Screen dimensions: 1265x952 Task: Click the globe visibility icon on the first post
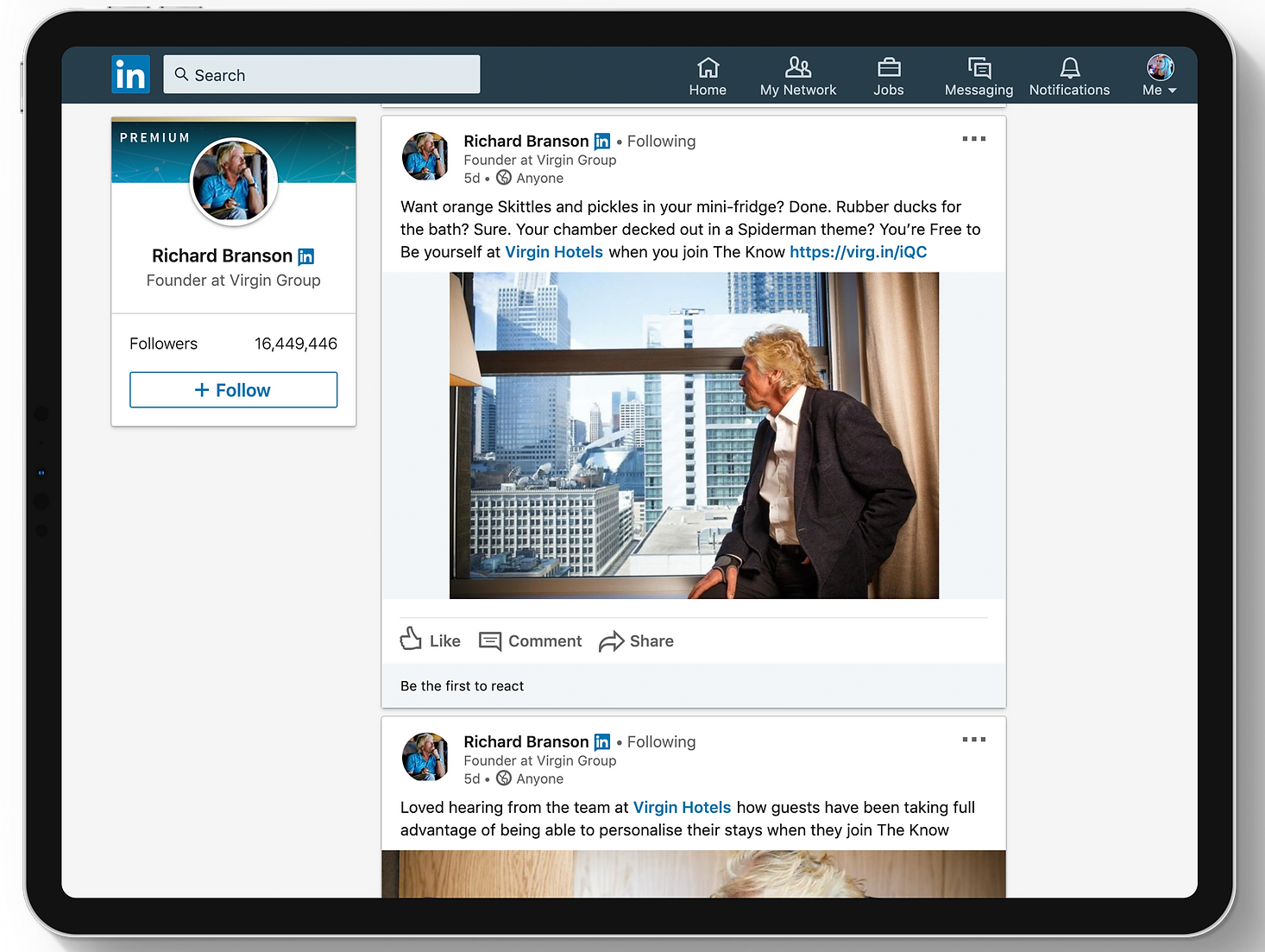pyautogui.click(x=504, y=178)
